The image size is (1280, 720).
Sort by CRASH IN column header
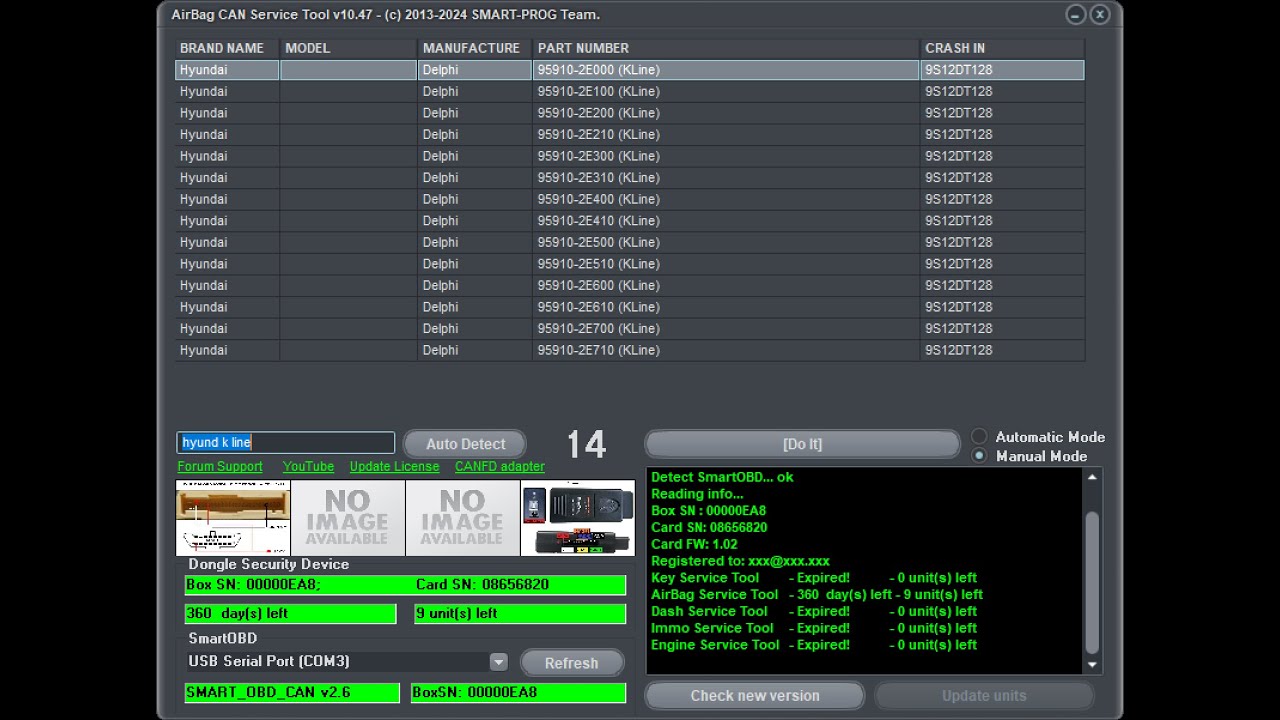click(1002, 48)
